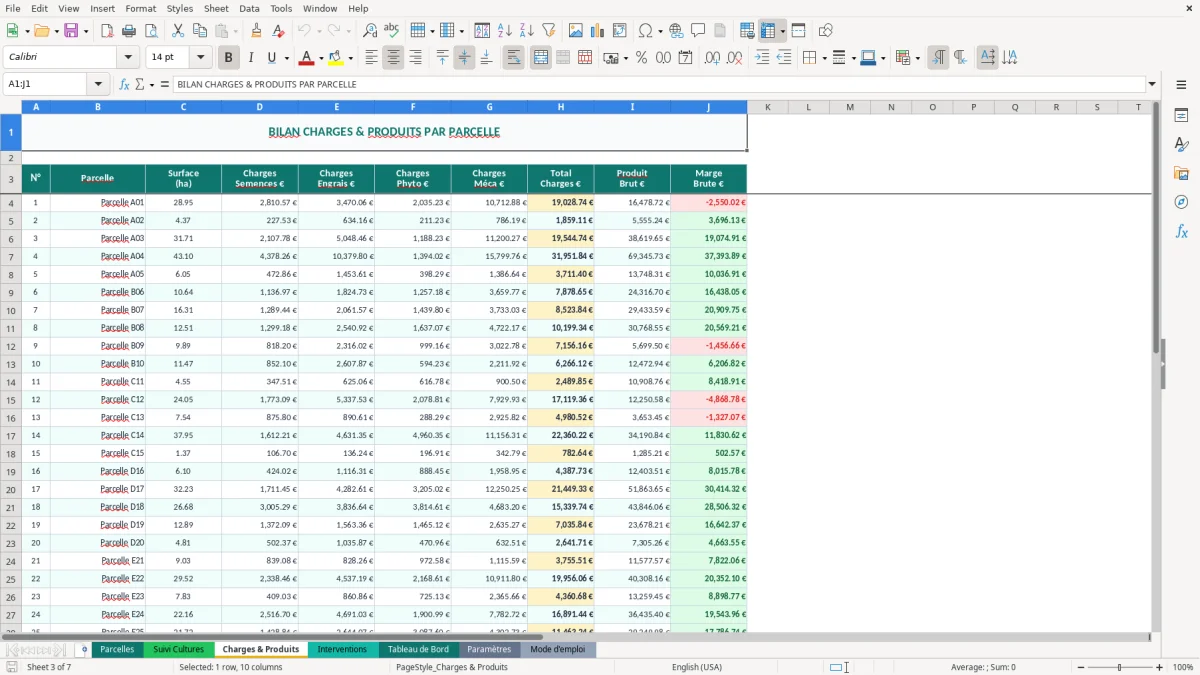Click the Add new sheet button
Image resolution: width=1200 pixels, height=675 pixels.
84,649
